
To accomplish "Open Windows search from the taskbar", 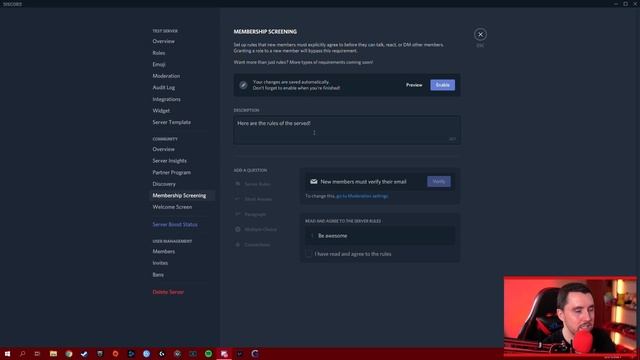I will pyautogui.click(x=22, y=353).
